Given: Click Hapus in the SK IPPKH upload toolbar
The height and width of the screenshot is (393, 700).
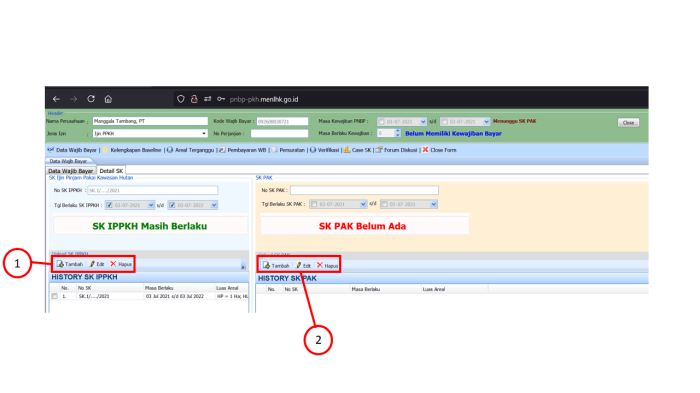Looking at the screenshot, I should click(x=121, y=264).
